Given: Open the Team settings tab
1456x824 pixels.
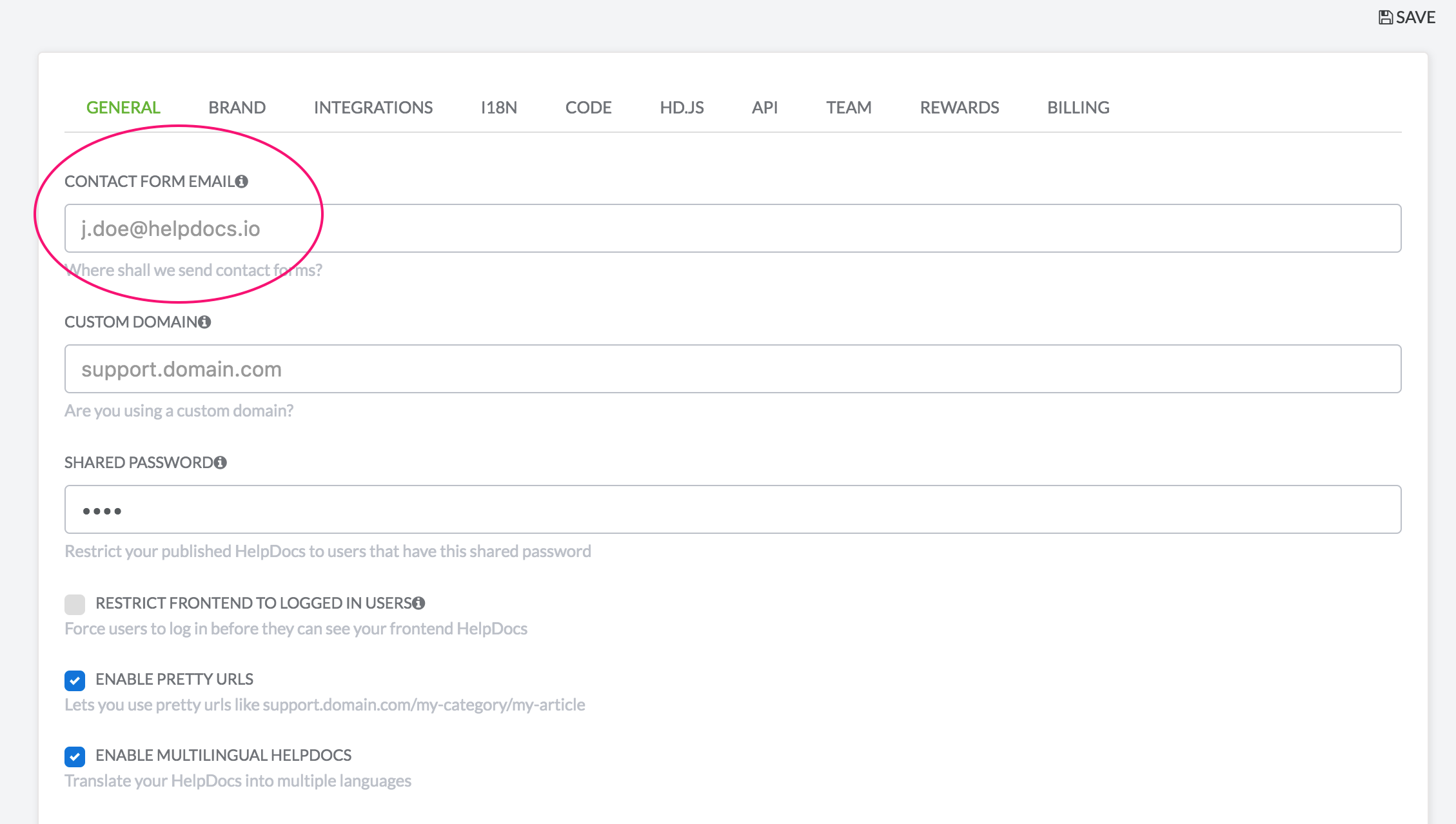Looking at the screenshot, I should pos(849,108).
